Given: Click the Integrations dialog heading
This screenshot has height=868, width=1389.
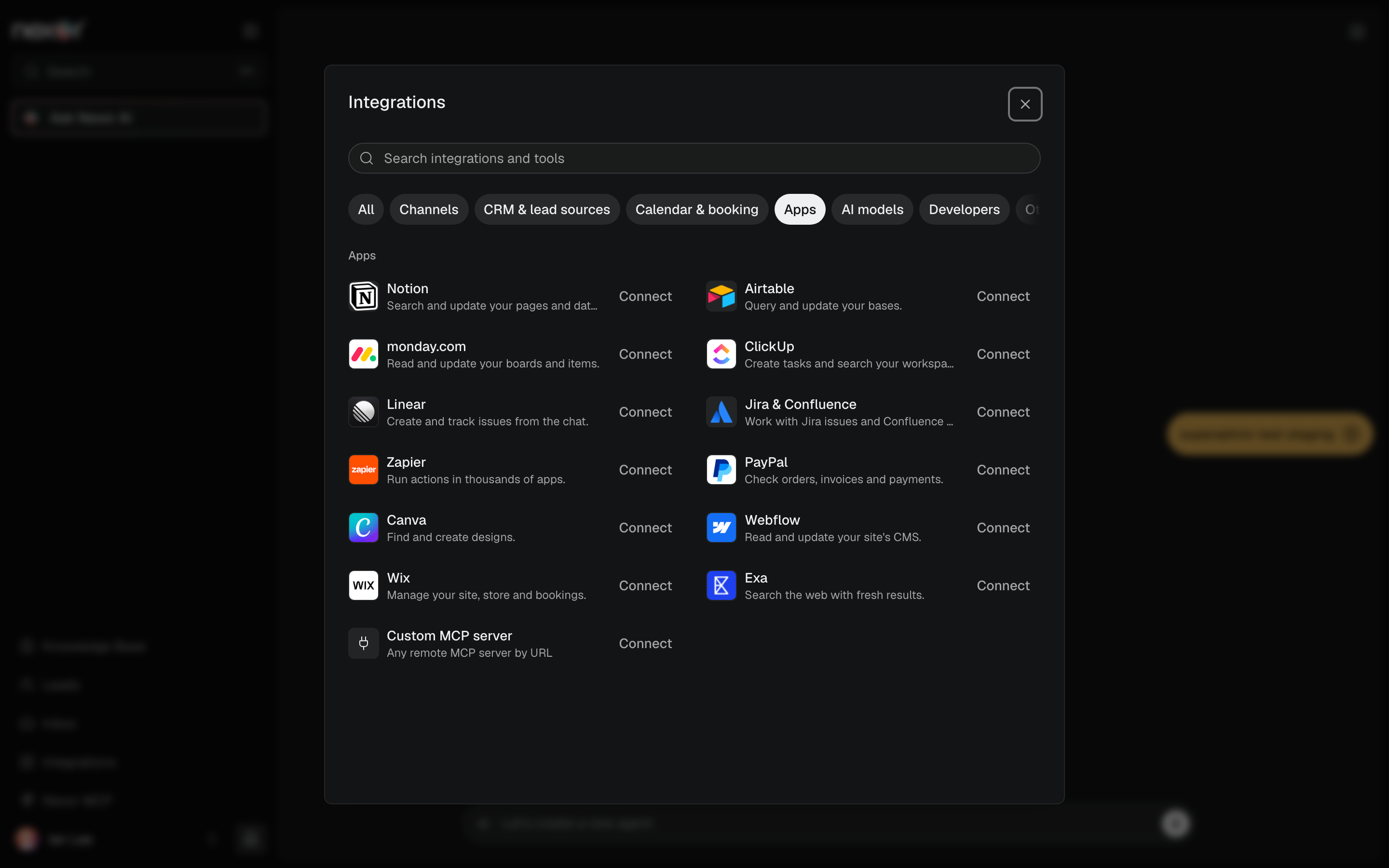Looking at the screenshot, I should pos(396,102).
